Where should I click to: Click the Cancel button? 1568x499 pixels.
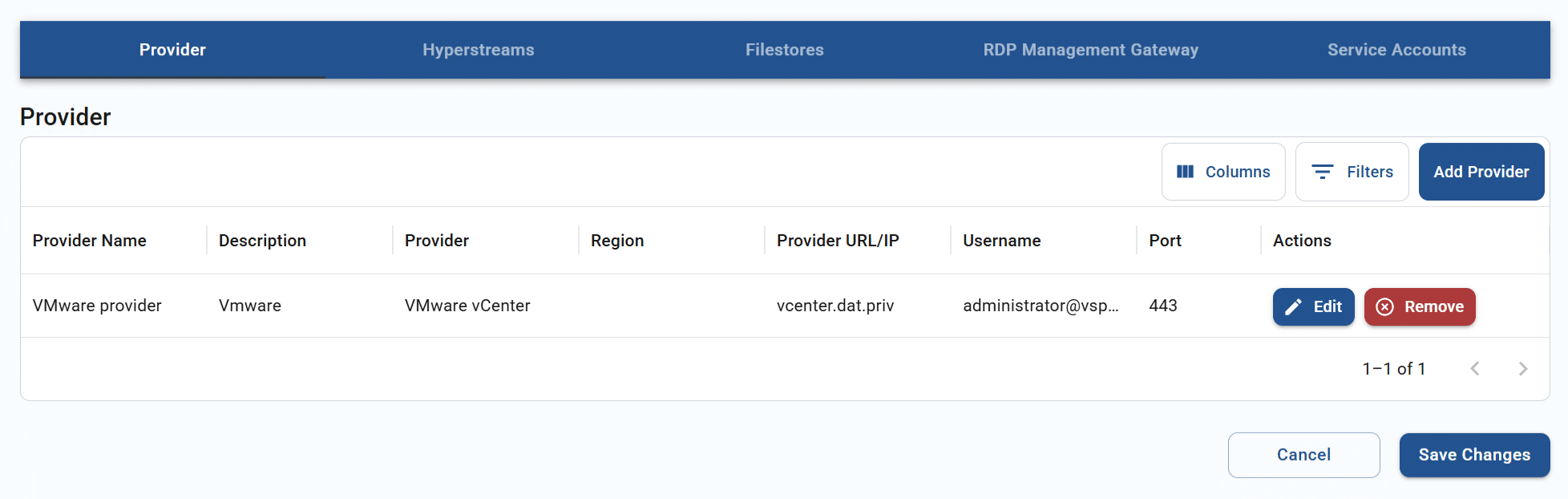click(1303, 455)
